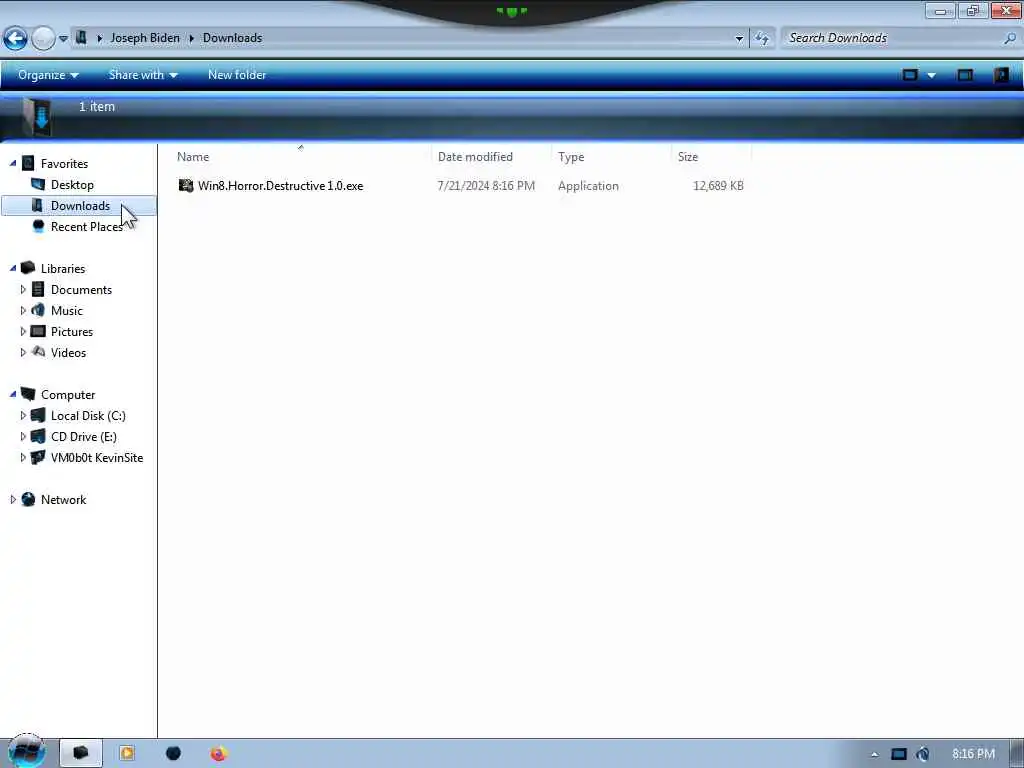1024x768 pixels.
Task: Collapse the Libraries group
Action: point(12,268)
